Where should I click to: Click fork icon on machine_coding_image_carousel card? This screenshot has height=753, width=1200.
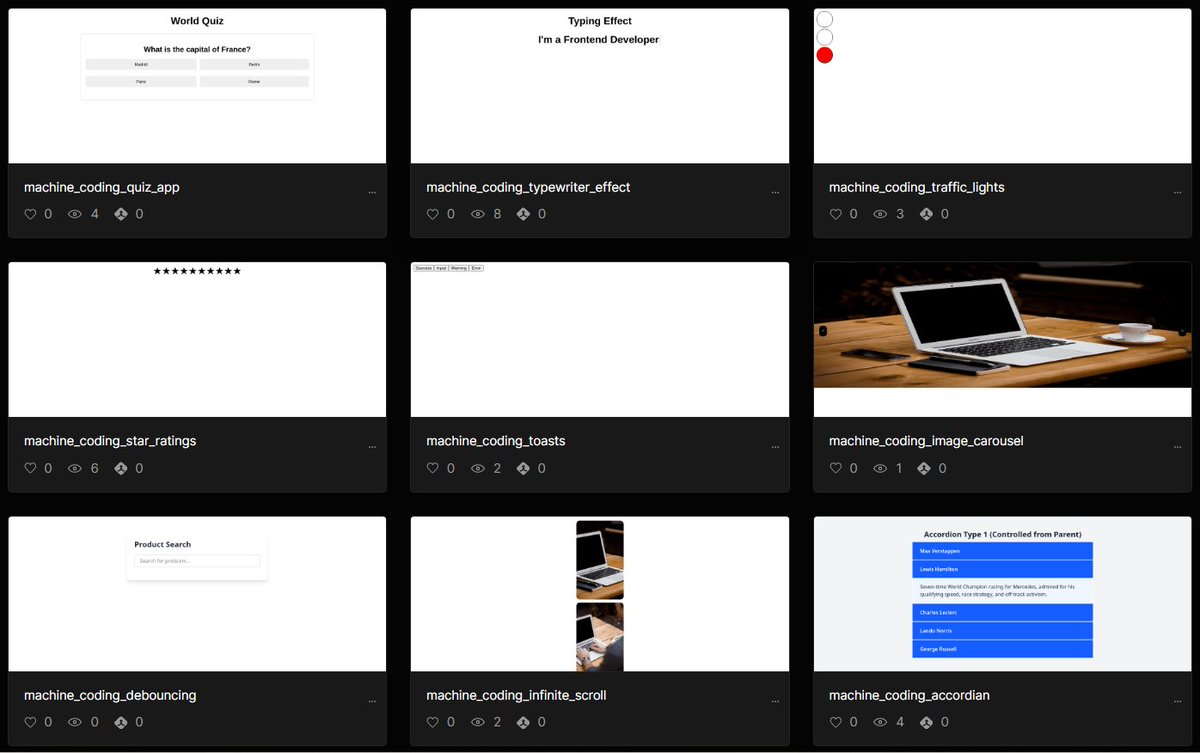coord(926,468)
